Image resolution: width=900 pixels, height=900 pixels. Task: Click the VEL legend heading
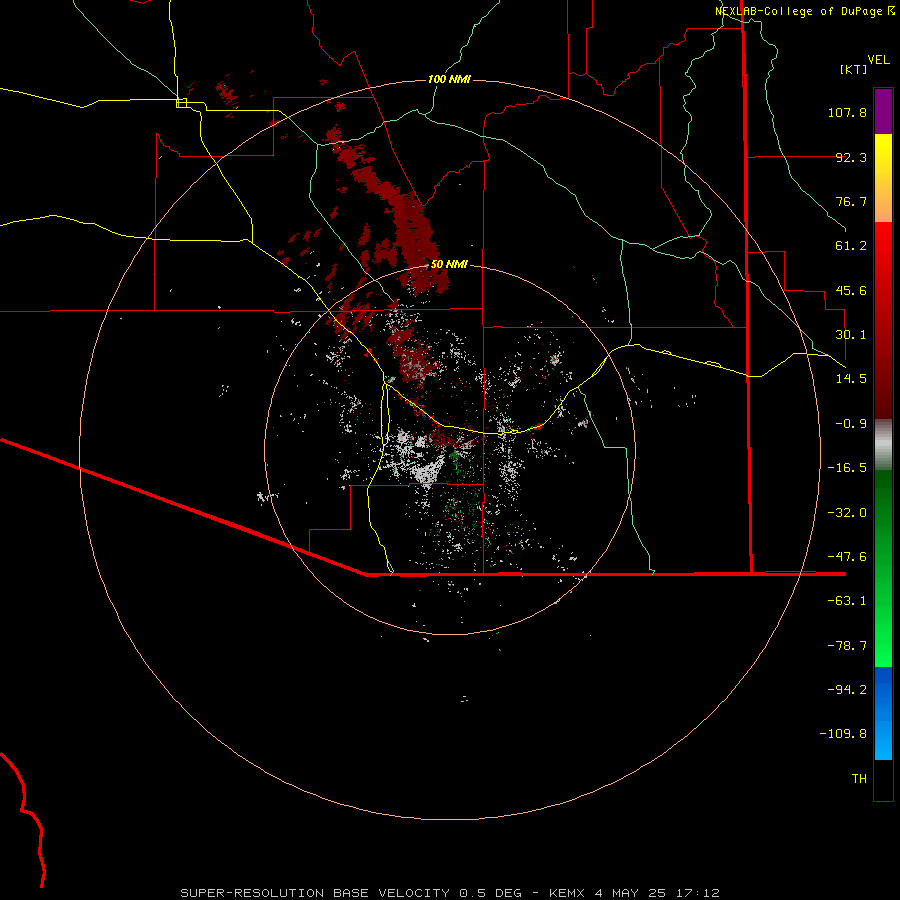(x=878, y=60)
